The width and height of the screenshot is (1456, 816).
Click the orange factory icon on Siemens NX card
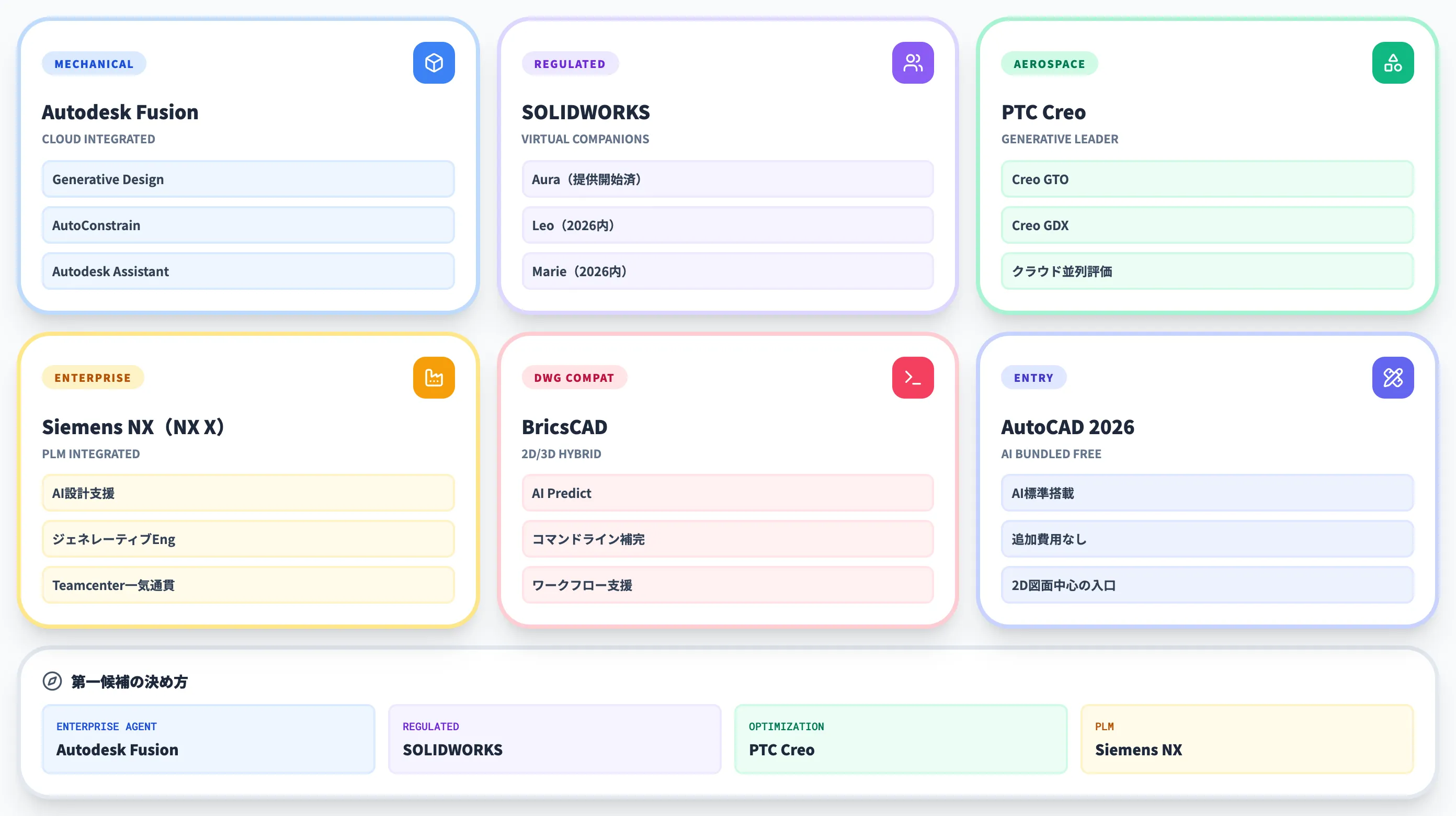(434, 377)
